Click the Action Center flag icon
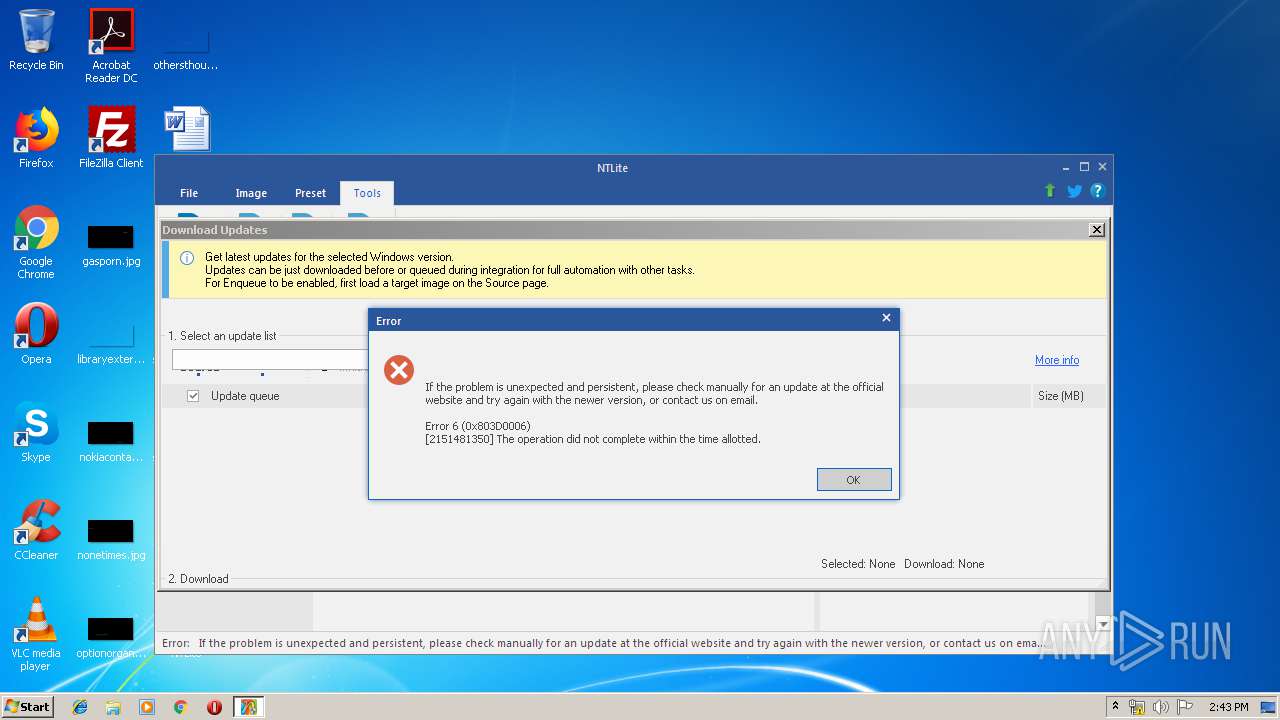The width and height of the screenshot is (1280, 720). pos(1183,707)
